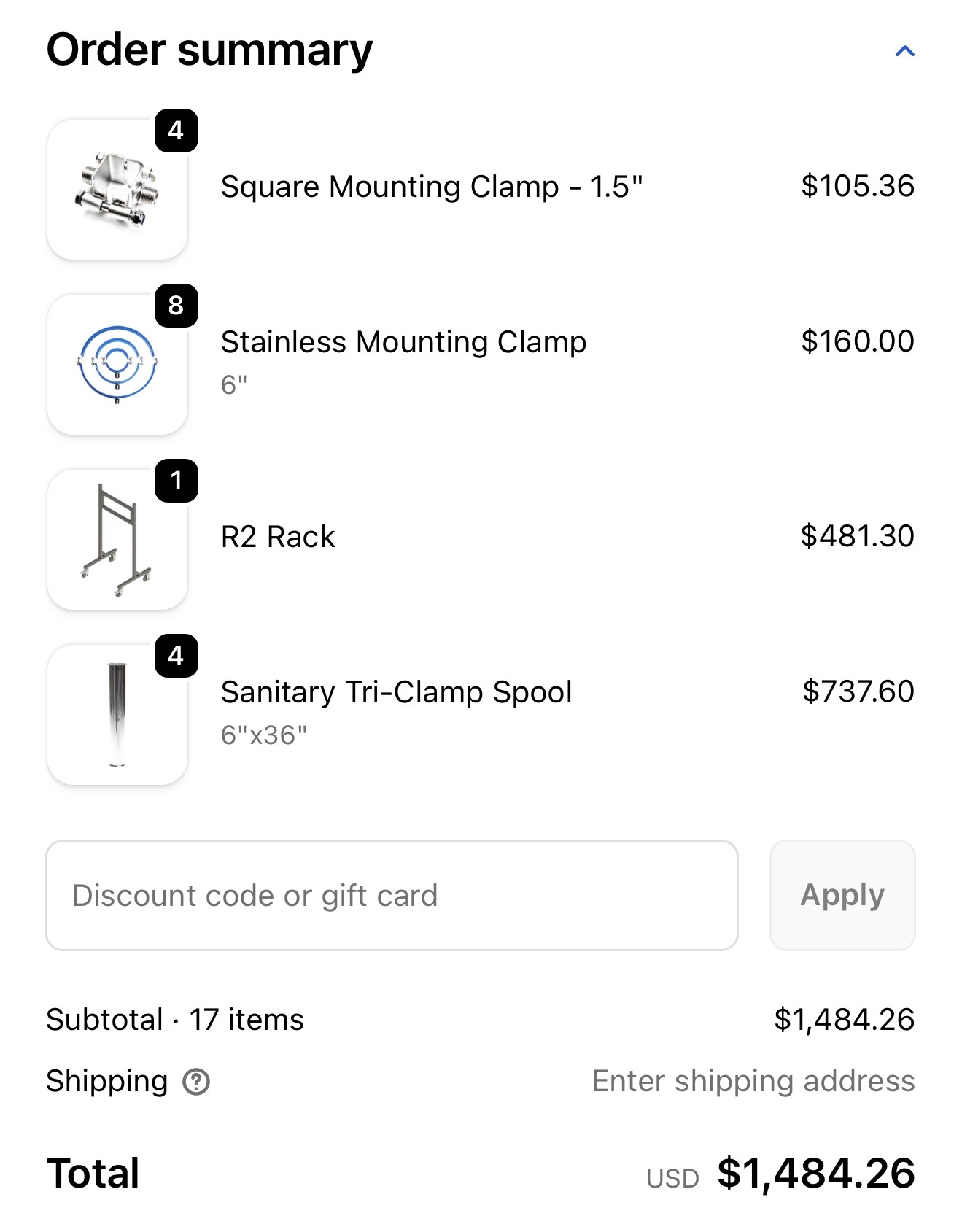Click the Stainless Mounting Clamp product image
The image size is (962, 1232).
coord(117,365)
